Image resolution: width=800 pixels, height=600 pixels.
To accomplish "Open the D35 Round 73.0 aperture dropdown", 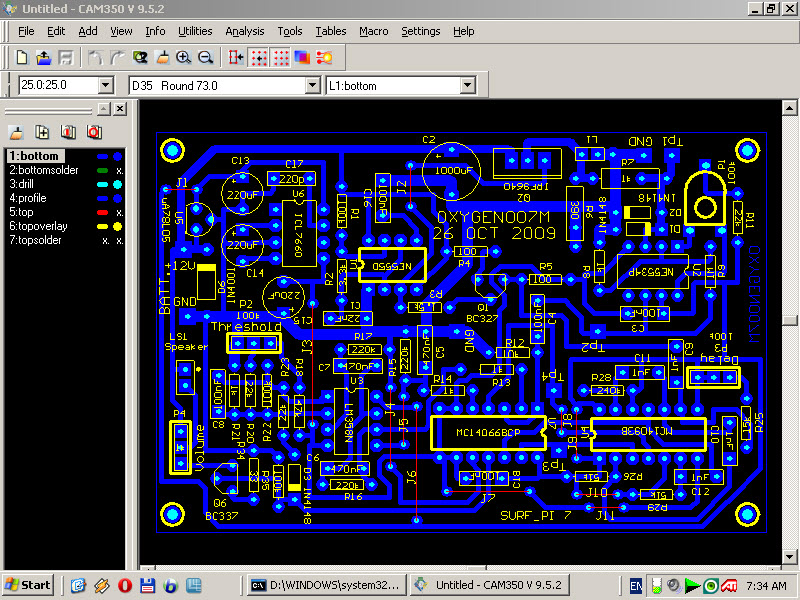I will click(312, 86).
